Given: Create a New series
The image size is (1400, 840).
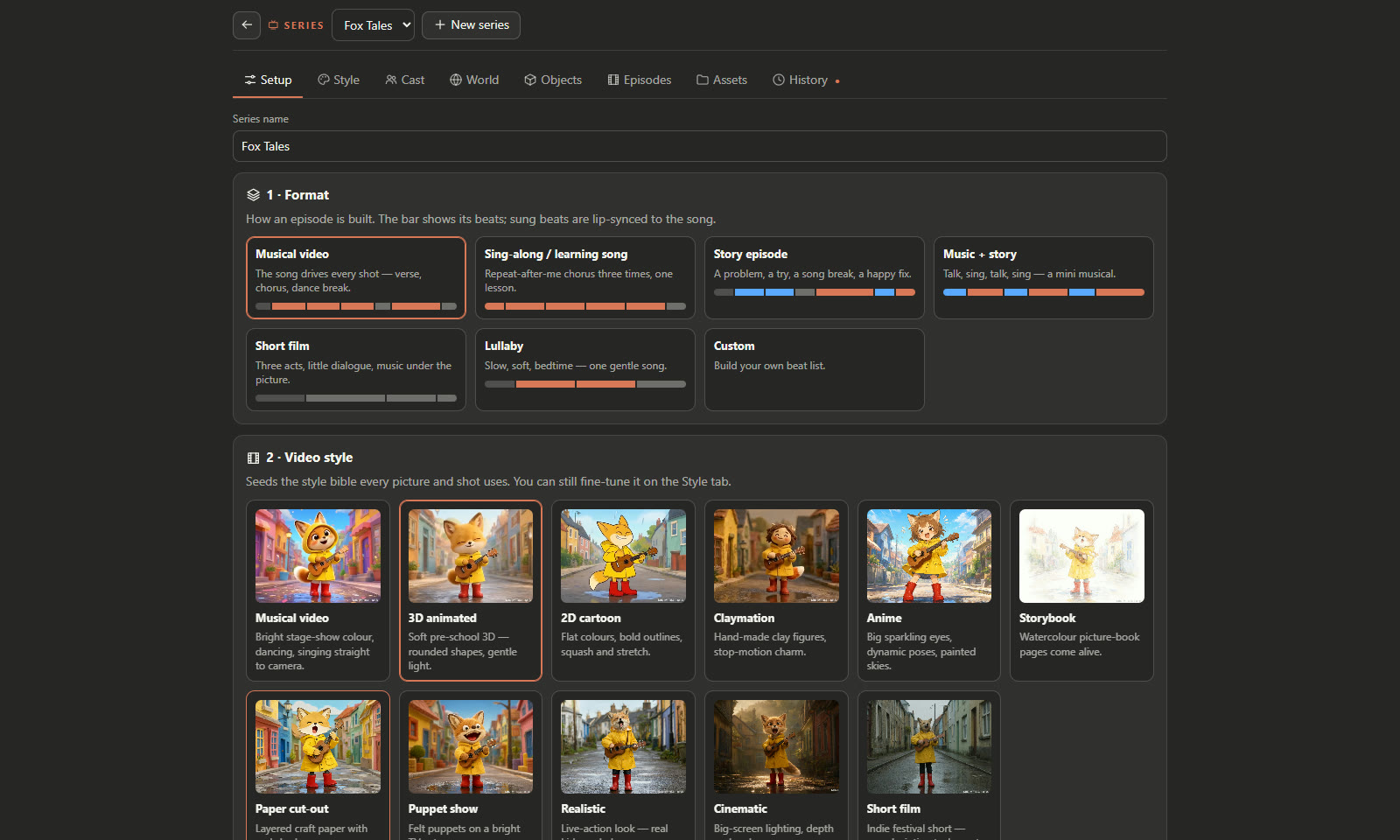Looking at the screenshot, I should [471, 25].
